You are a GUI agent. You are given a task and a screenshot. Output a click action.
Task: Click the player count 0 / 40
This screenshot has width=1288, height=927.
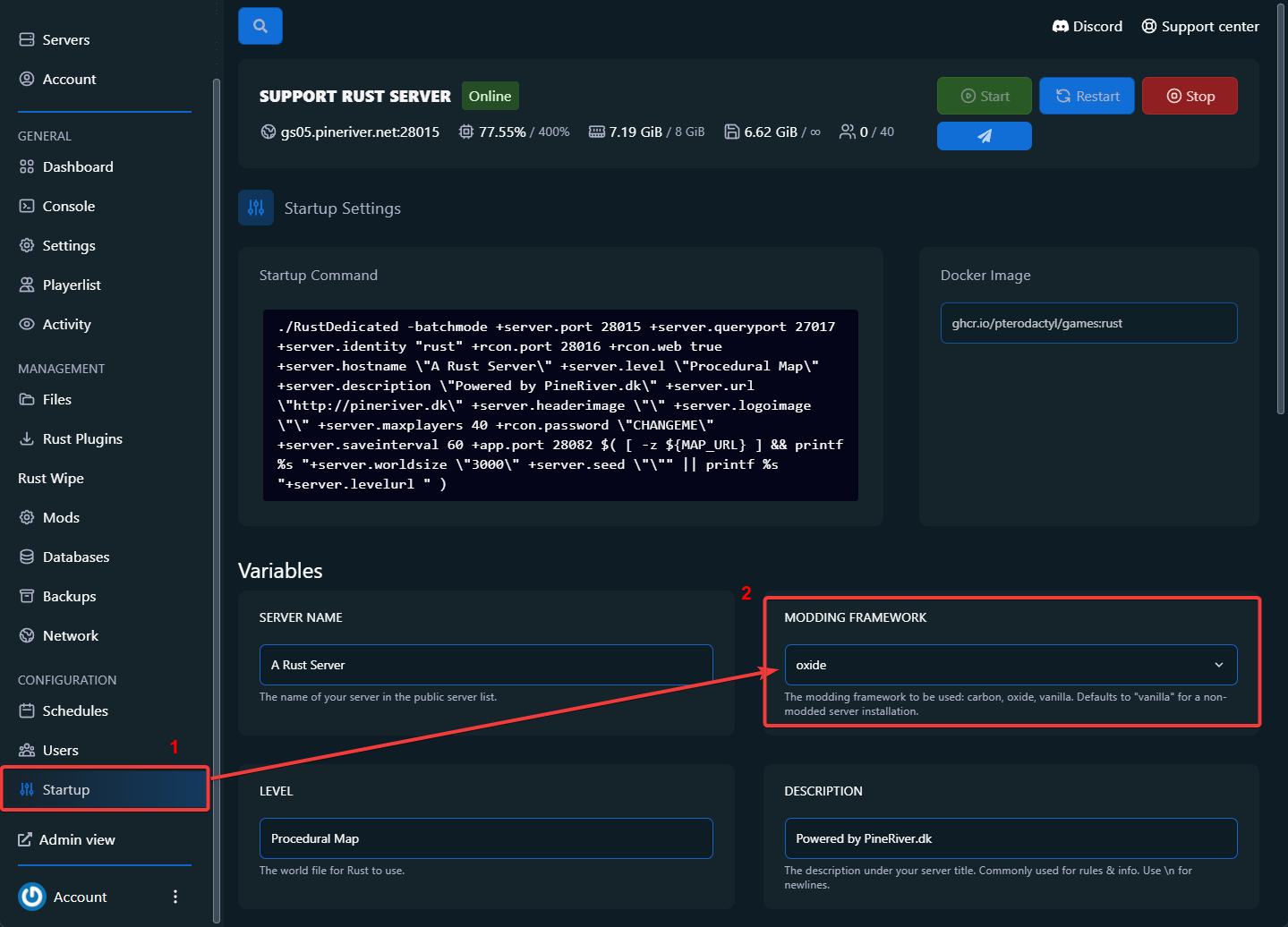pos(866,132)
